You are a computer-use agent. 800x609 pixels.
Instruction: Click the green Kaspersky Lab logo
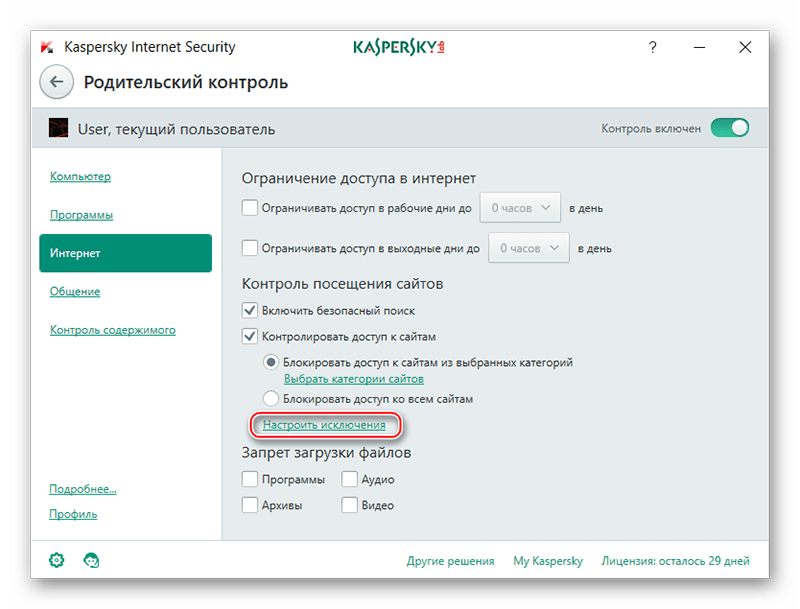[399, 47]
